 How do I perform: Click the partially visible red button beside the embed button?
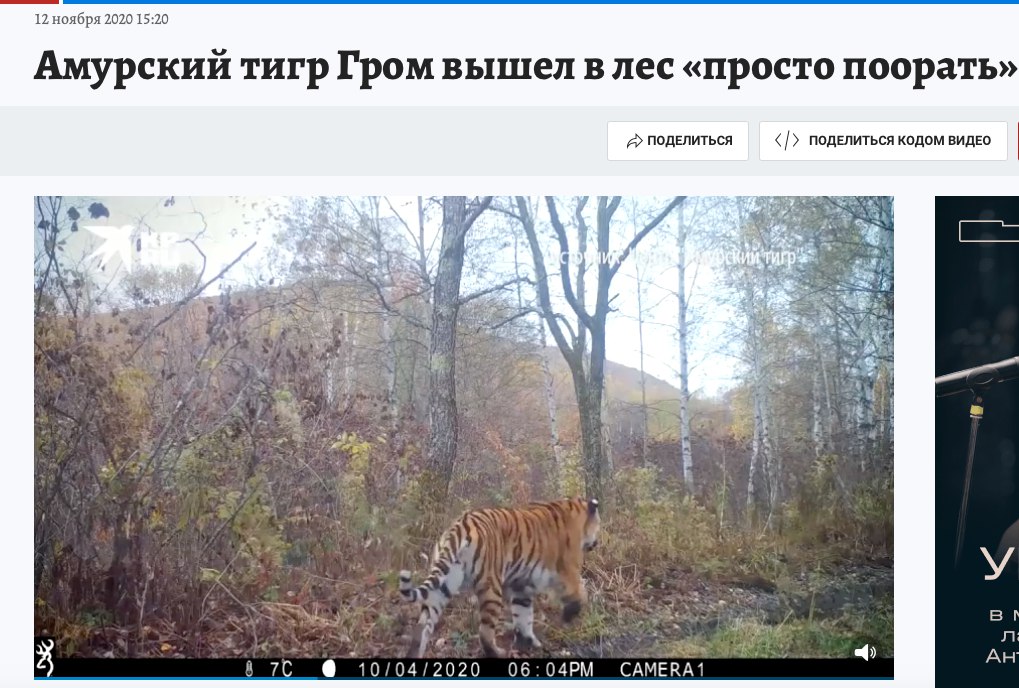(1016, 141)
